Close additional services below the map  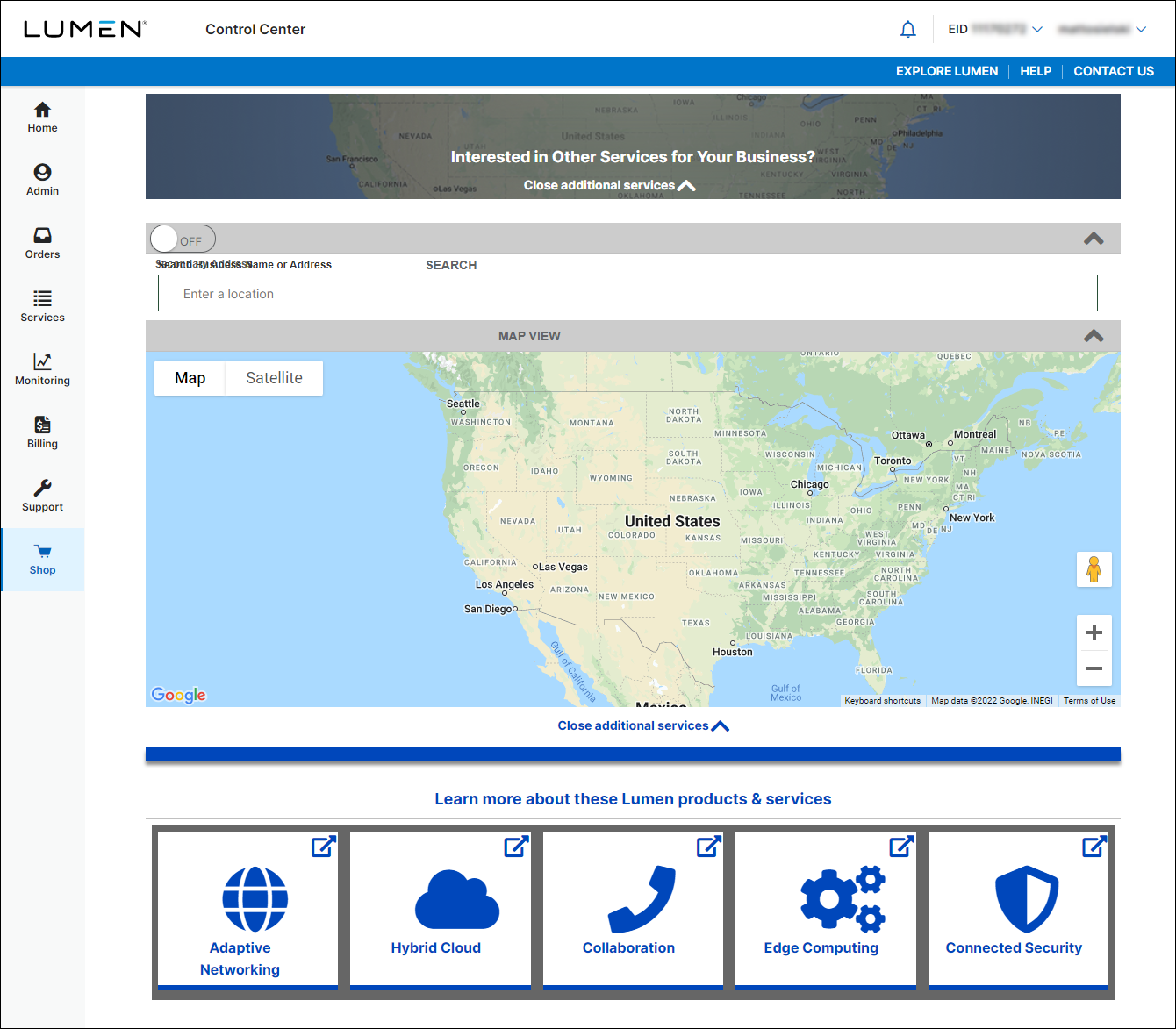coord(643,725)
